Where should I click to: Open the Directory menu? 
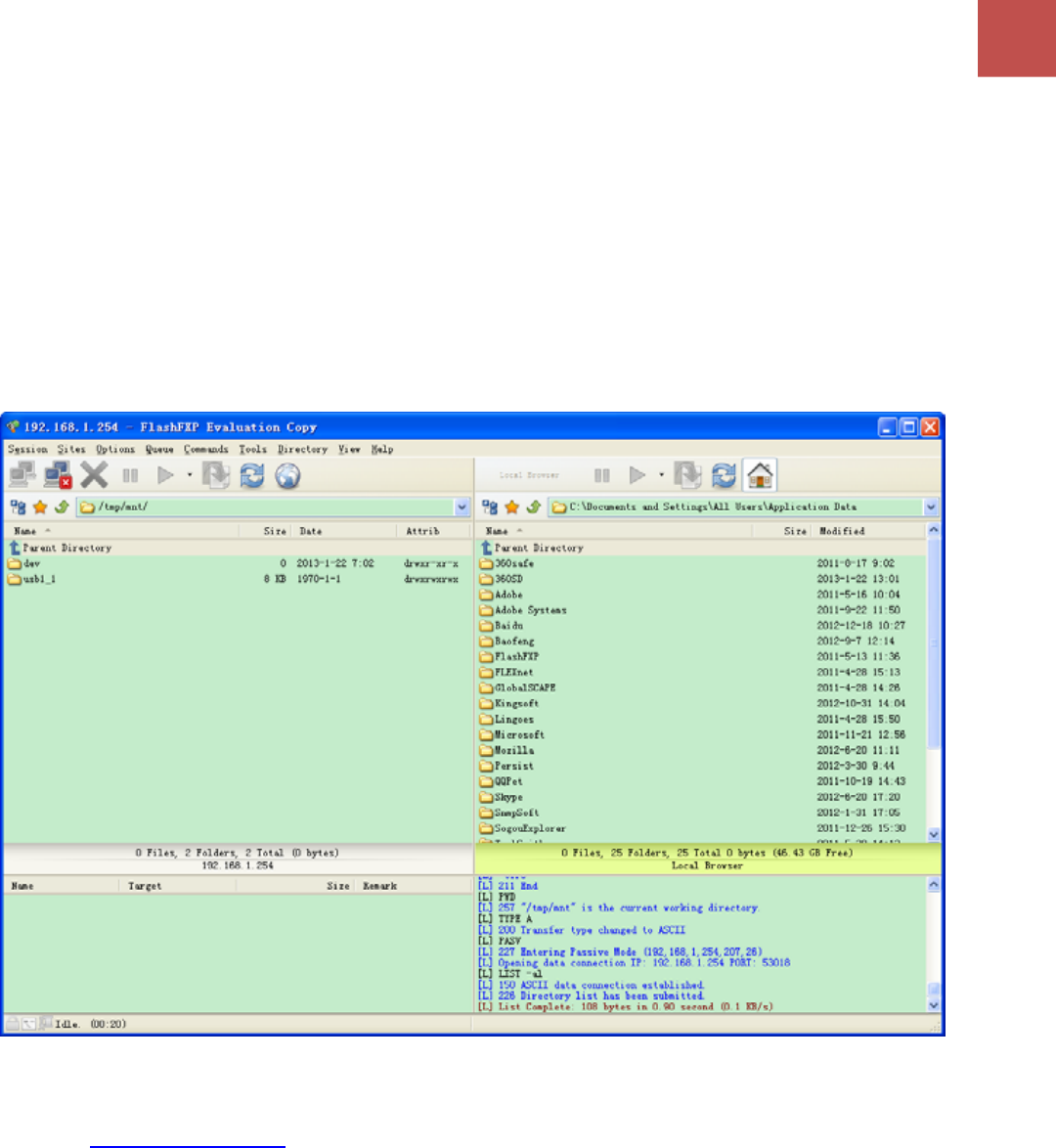(302, 450)
